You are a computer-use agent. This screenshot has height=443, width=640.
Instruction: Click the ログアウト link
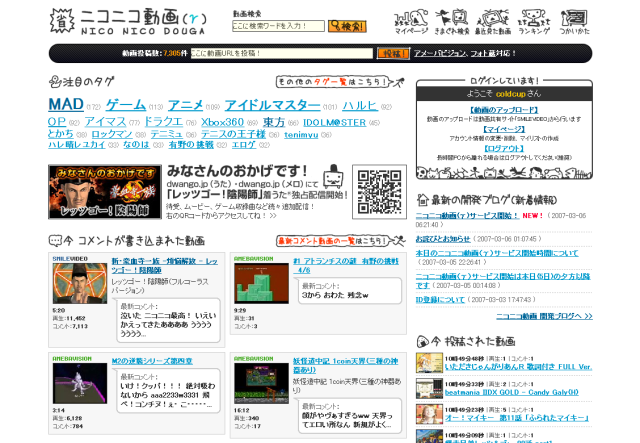point(504,148)
